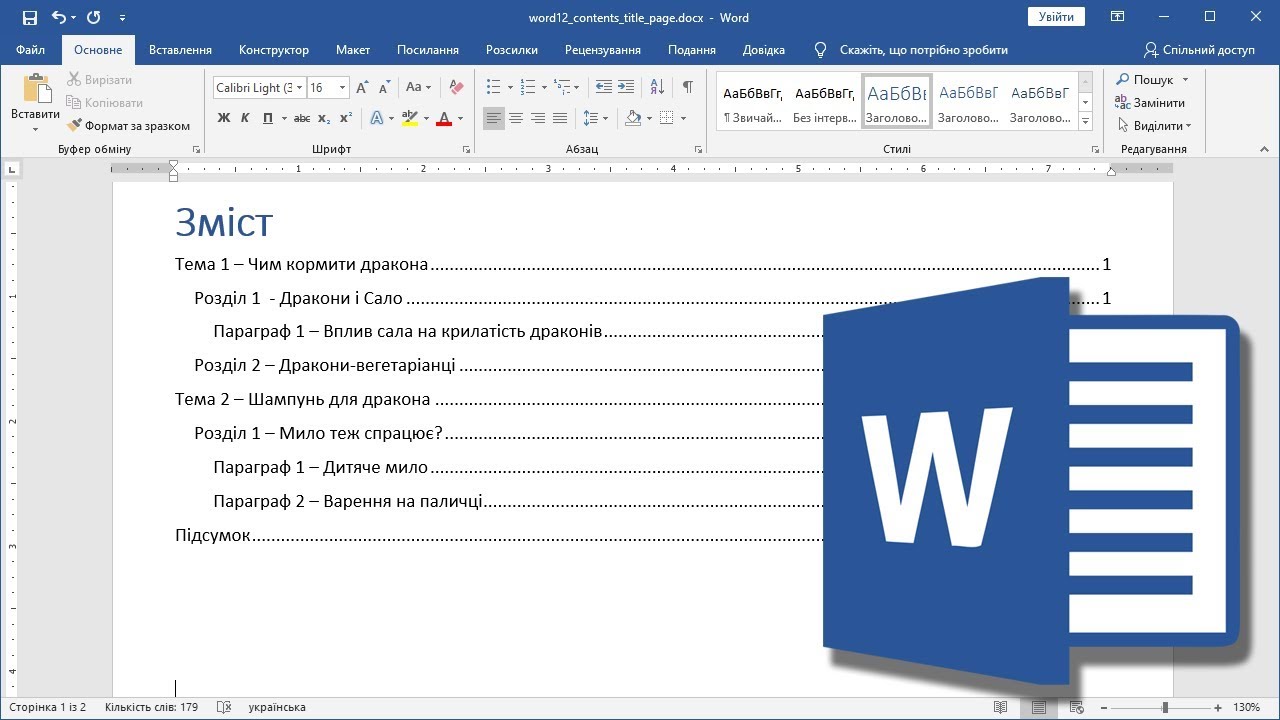Click the Justify alignment icon
1280x720 pixels.
560,118
